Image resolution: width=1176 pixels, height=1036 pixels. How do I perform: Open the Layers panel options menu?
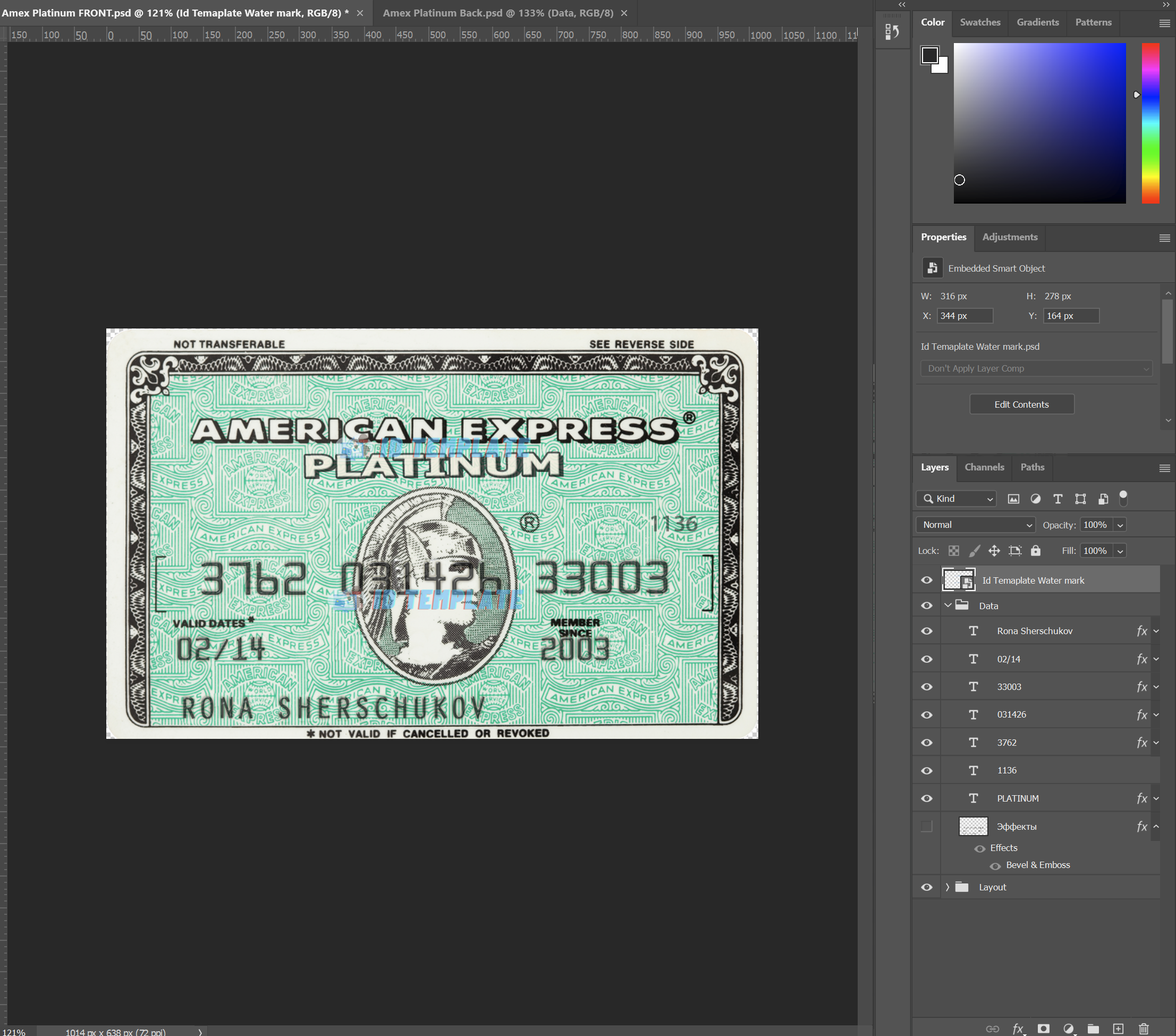[x=1164, y=468]
